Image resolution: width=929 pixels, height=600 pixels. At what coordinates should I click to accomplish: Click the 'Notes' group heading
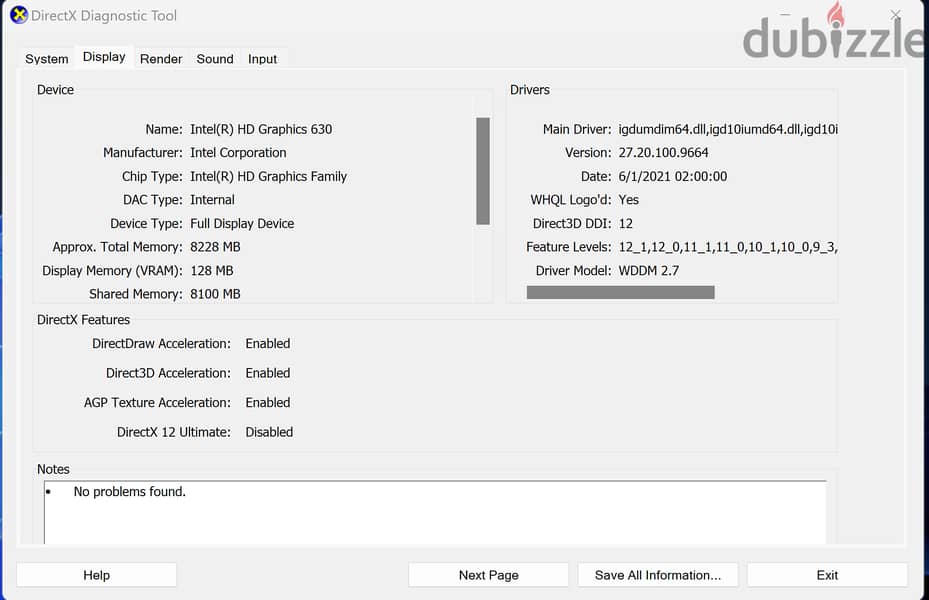coord(53,469)
